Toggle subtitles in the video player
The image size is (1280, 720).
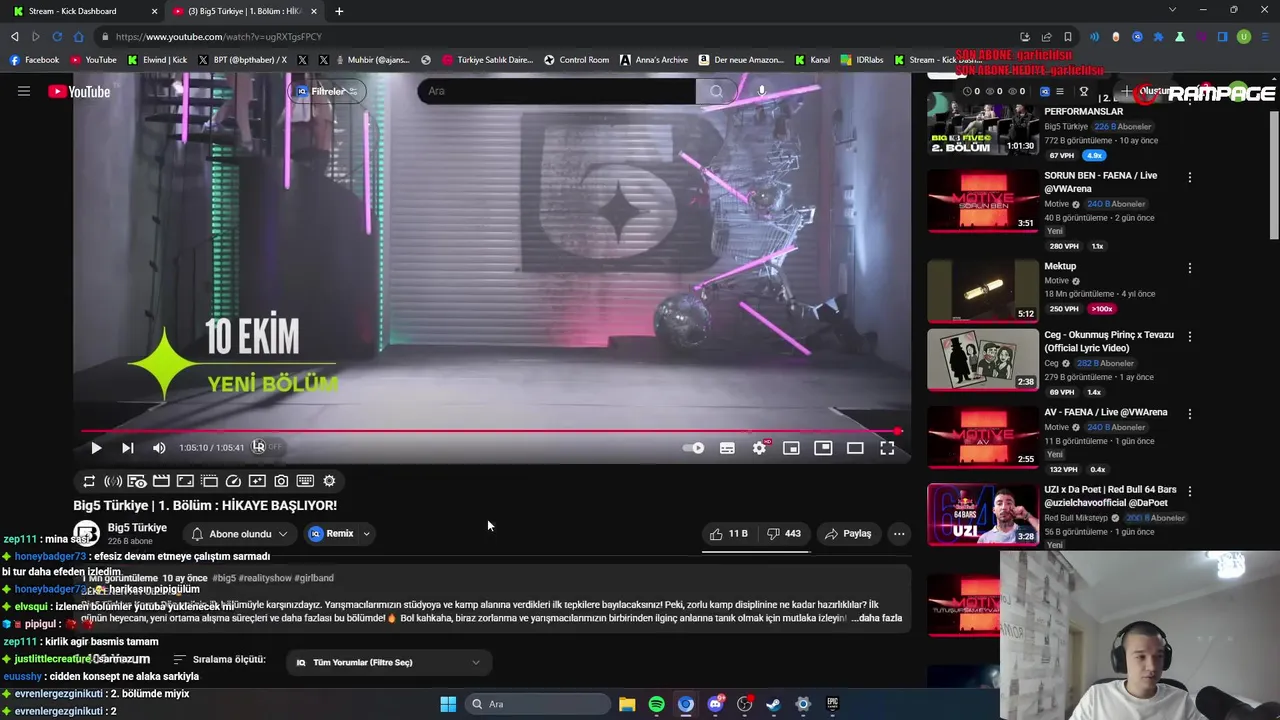click(x=727, y=448)
